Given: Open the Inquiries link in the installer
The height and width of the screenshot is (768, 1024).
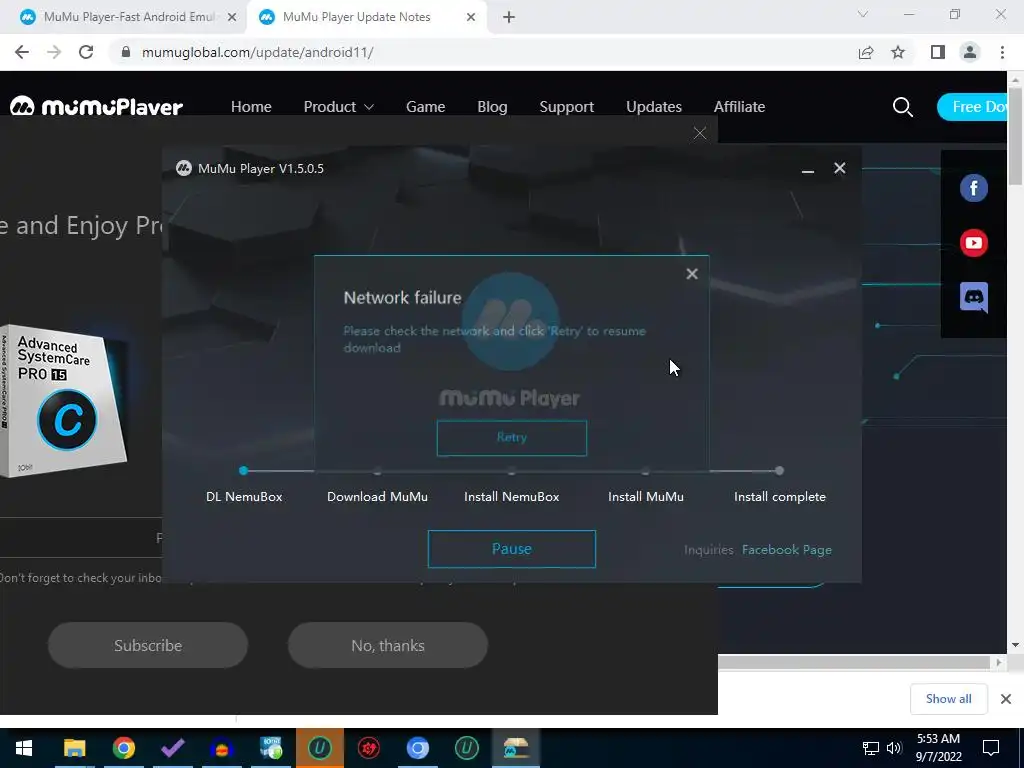Looking at the screenshot, I should click(x=709, y=550).
